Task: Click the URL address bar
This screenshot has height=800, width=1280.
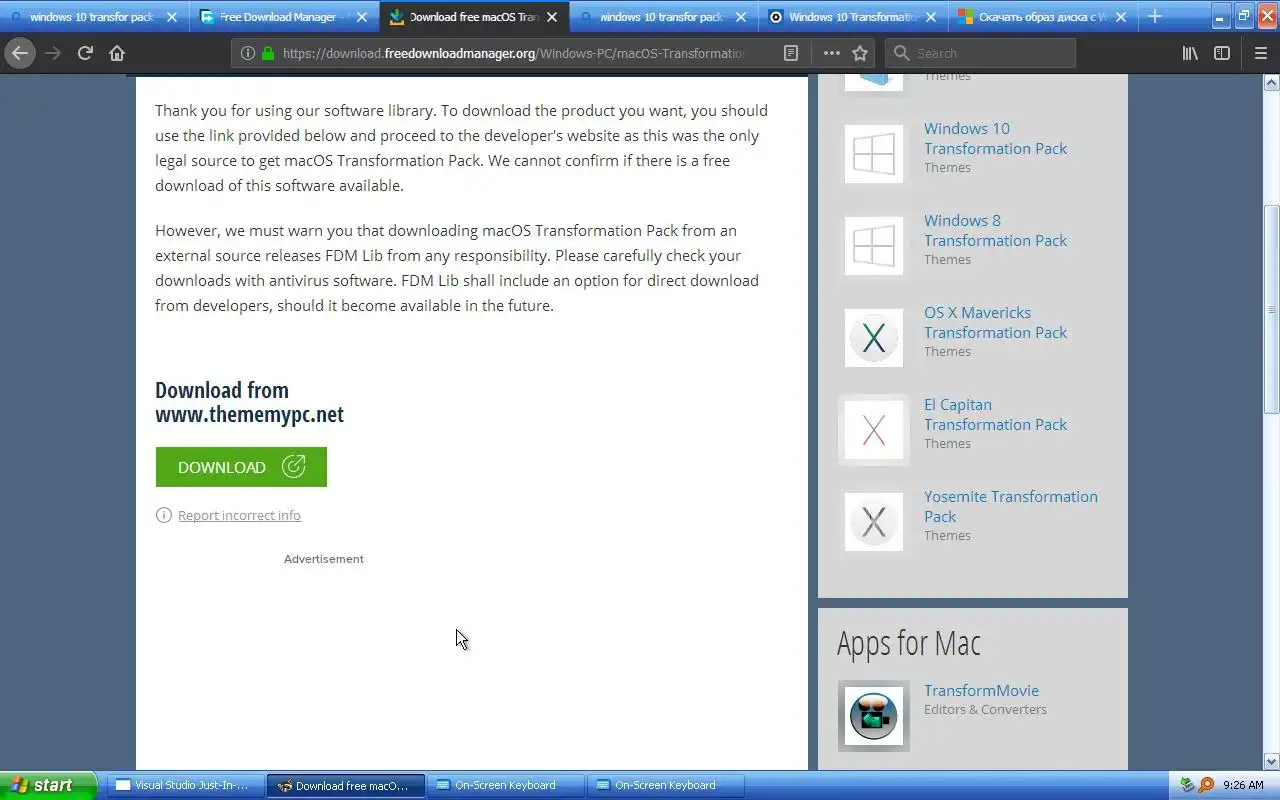Action: pos(512,53)
